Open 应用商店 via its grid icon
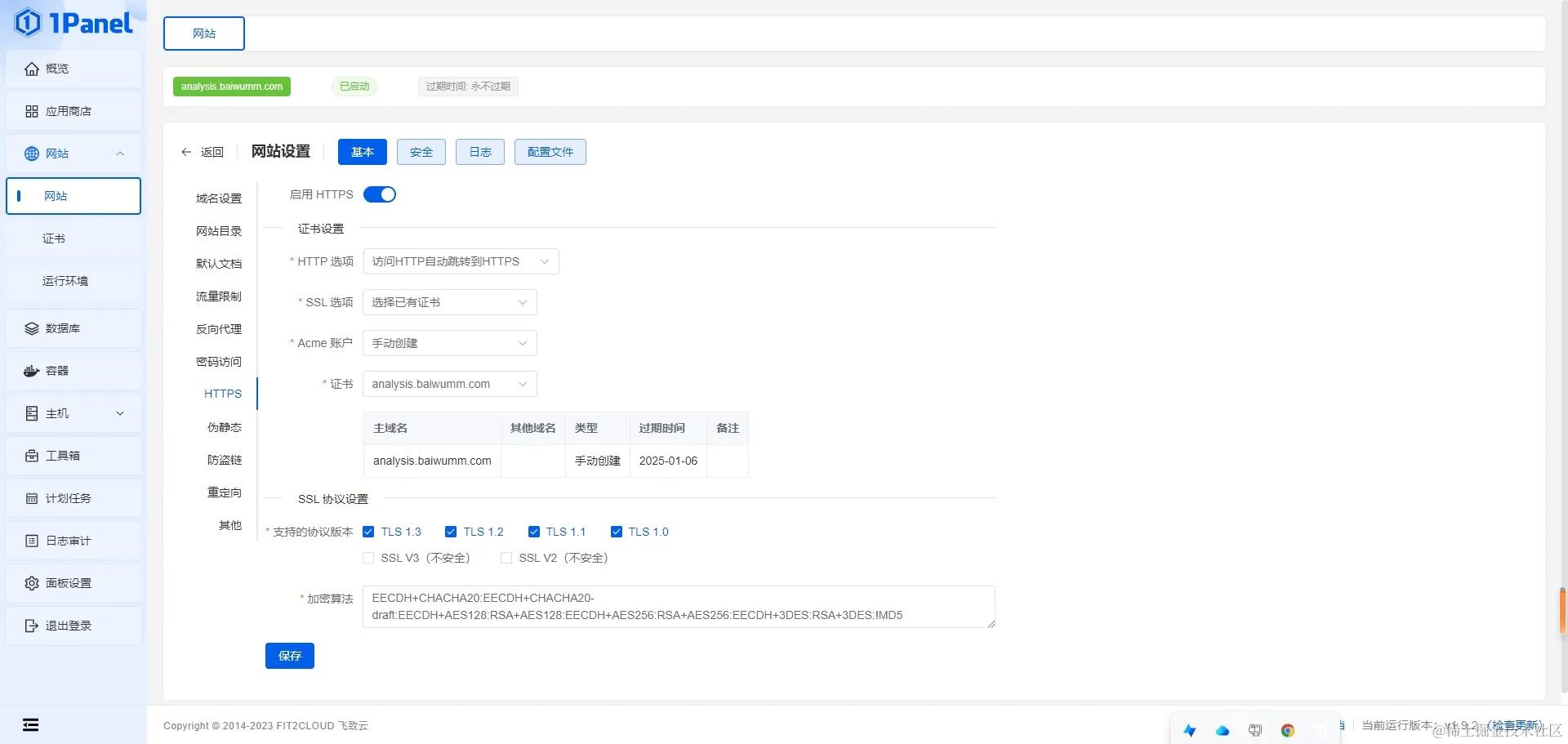 click(32, 111)
